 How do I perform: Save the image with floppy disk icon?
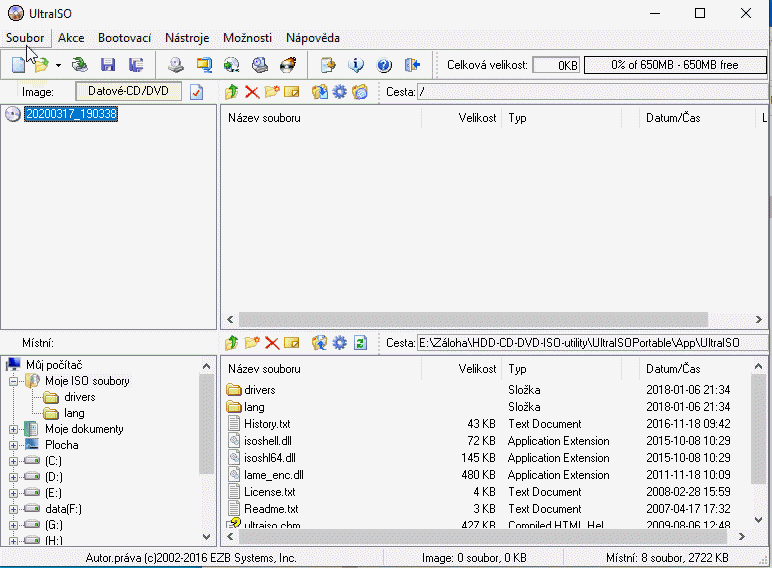(x=108, y=64)
